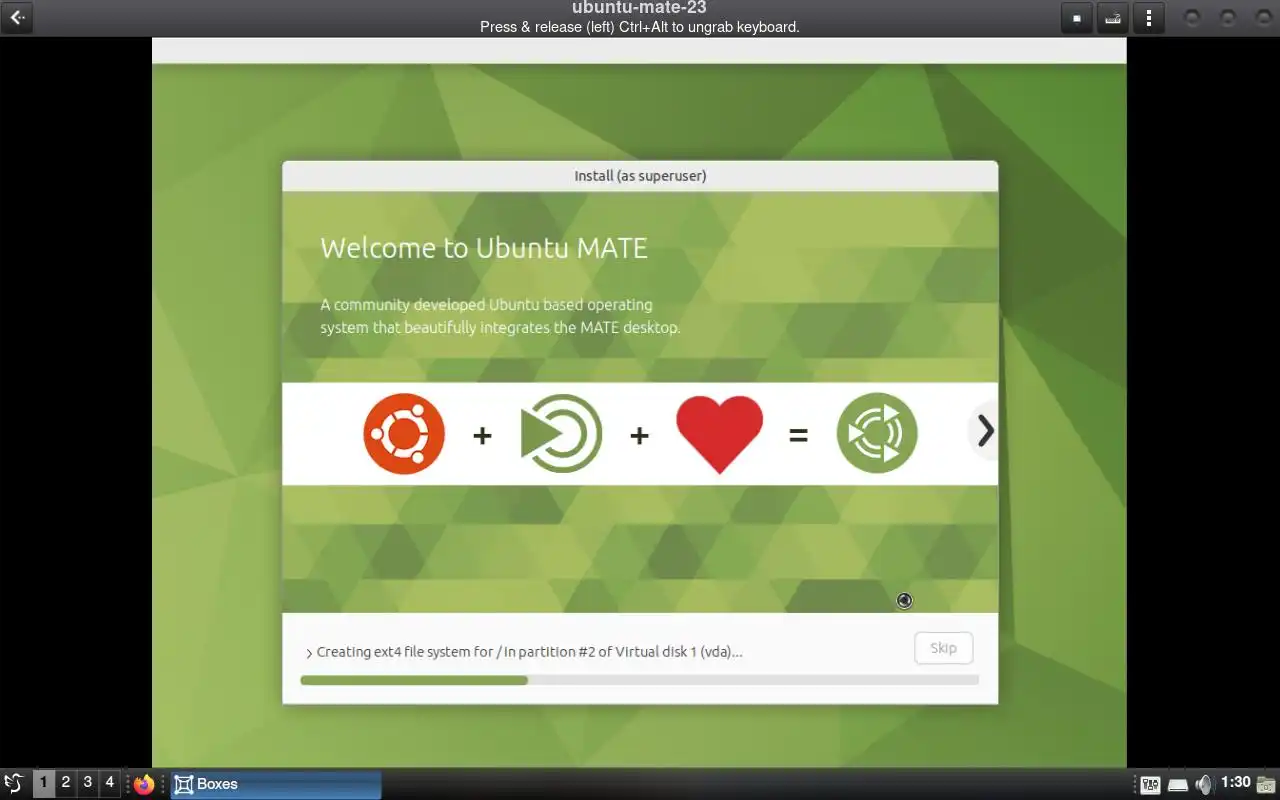The height and width of the screenshot is (800, 1280).
Task: Click the red heart icon in slideshow
Action: point(719,434)
